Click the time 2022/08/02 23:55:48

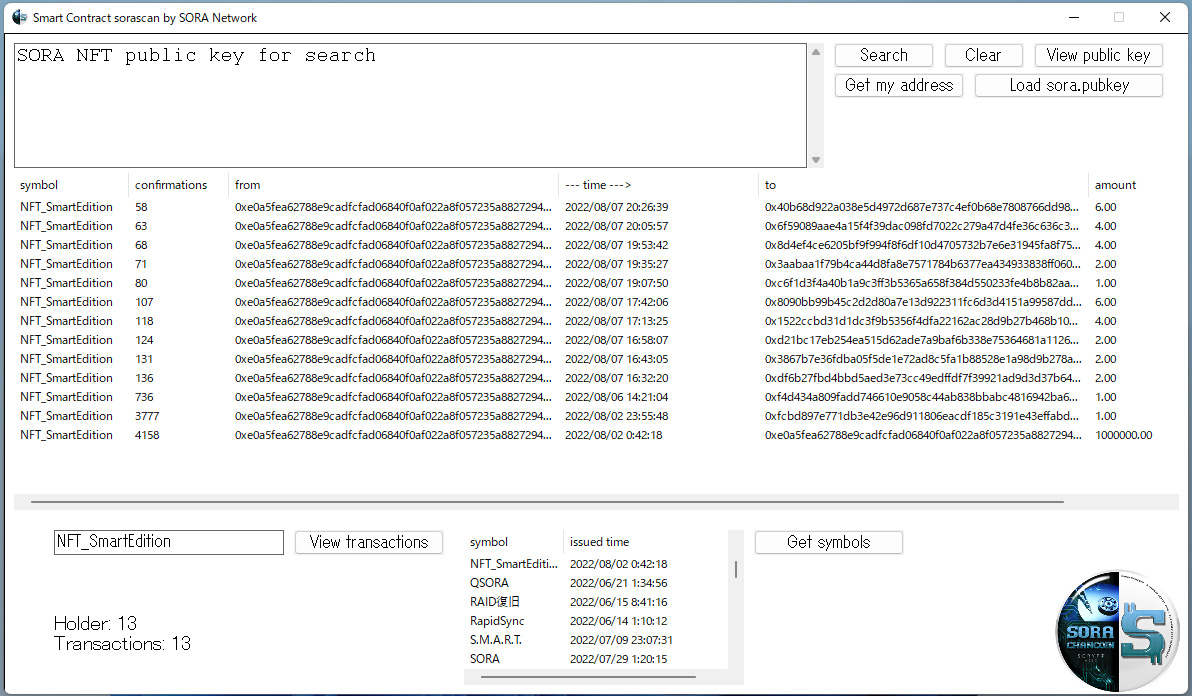pyautogui.click(x=617, y=416)
